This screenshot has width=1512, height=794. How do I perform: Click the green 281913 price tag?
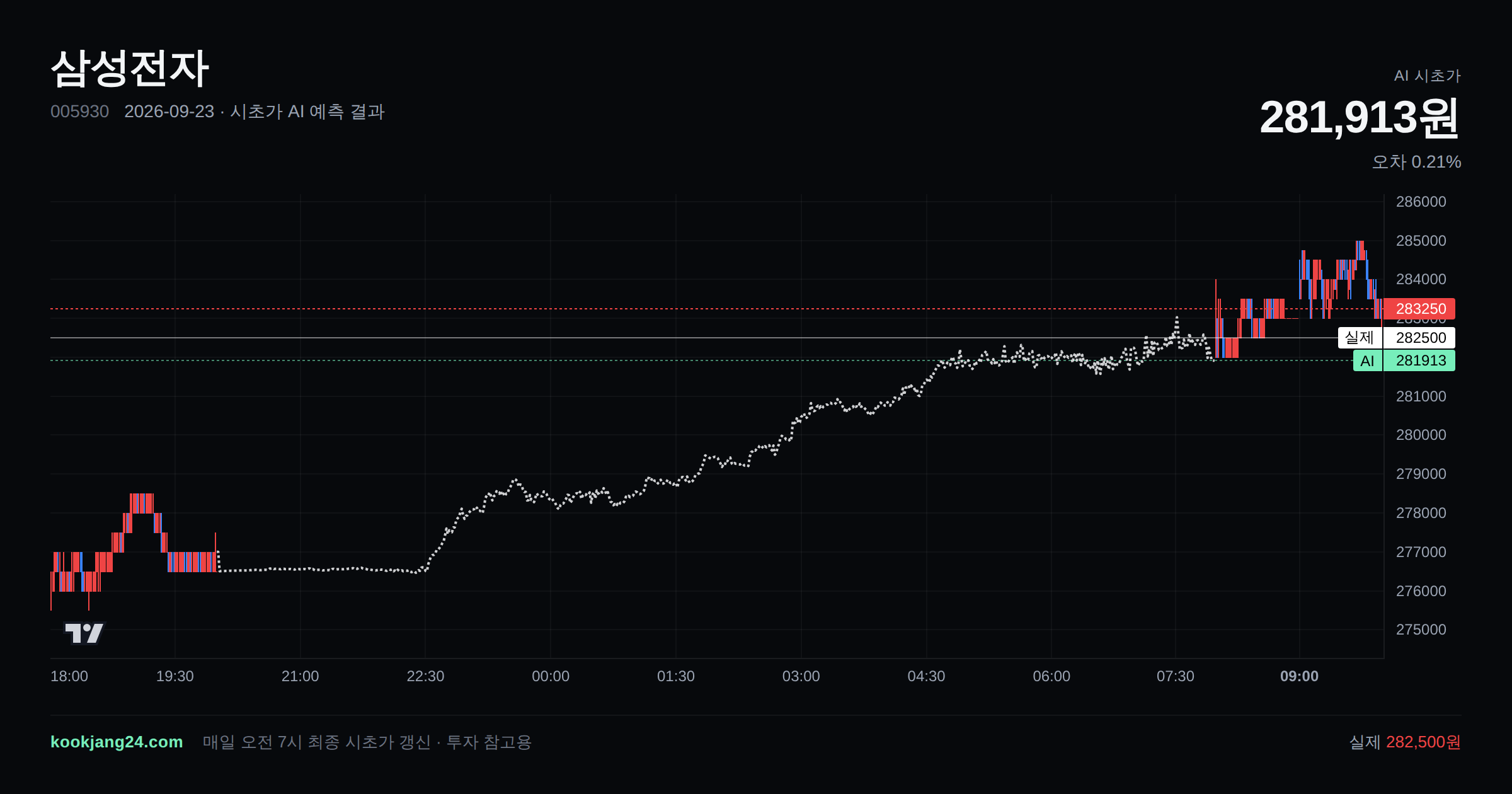pyautogui.click(x=1419, y=360)
